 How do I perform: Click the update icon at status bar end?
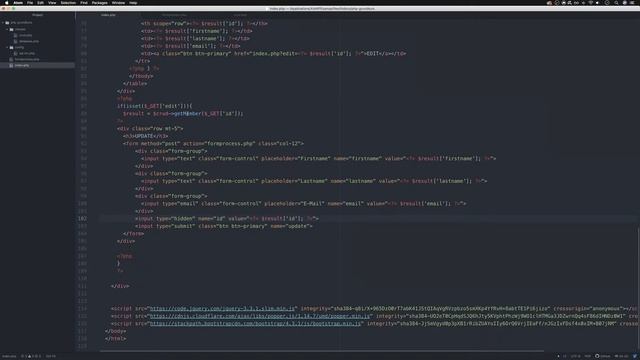click(635, 356)
